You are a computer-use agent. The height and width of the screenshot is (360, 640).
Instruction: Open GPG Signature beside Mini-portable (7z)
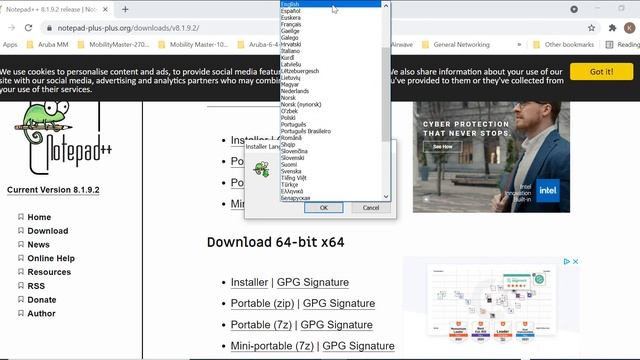tap(358, 346)
